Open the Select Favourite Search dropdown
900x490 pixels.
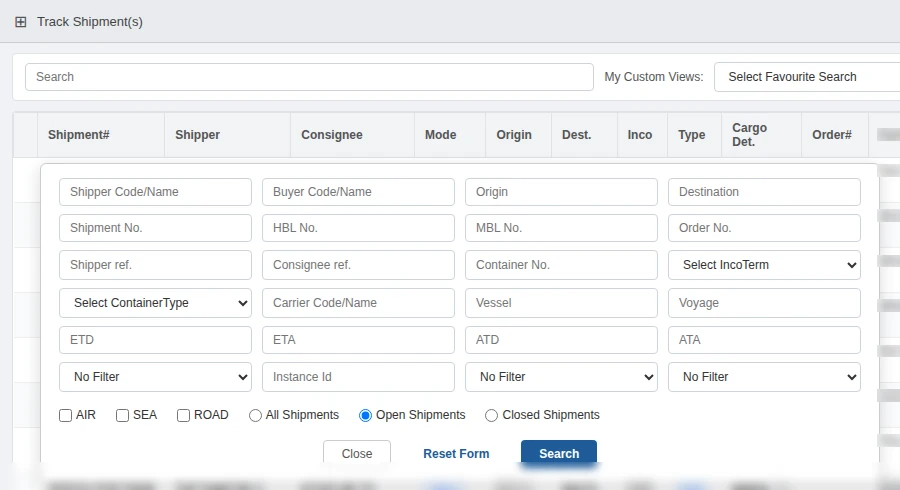pos(807,77)
